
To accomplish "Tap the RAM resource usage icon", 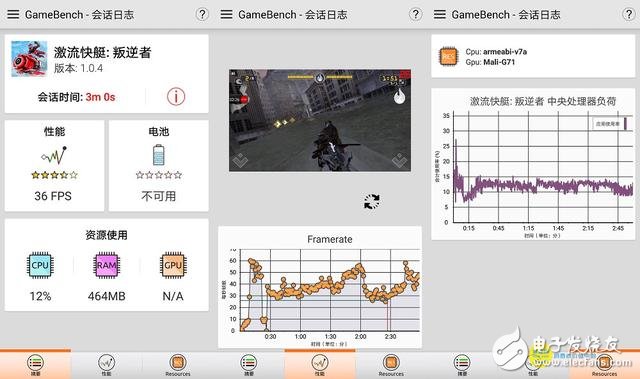I will [x=107, y=265].
